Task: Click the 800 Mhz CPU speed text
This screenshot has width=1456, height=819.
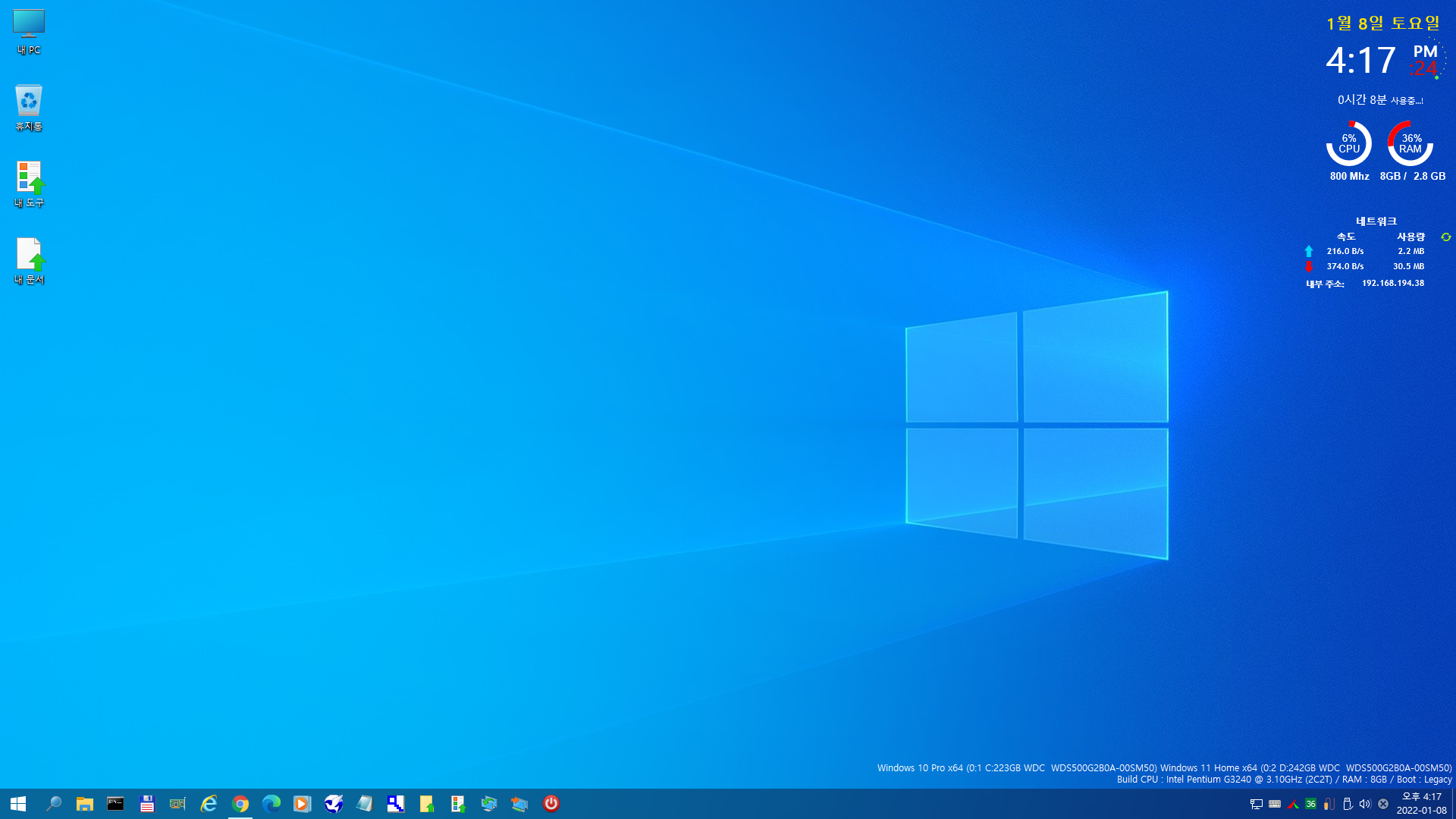Action: click(1350, 176)
